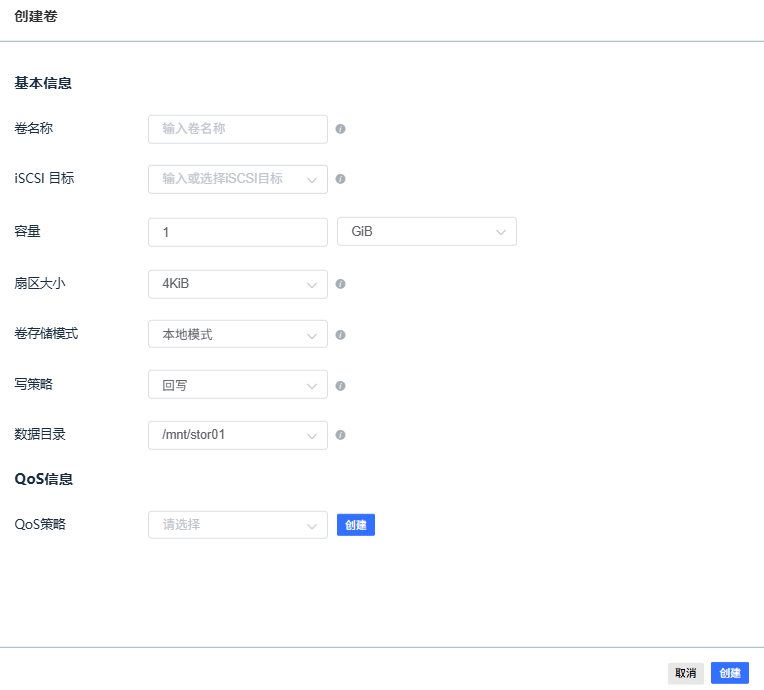Click the info icon beside iSCSI 目标 dropdown
This screenshot has width=764, height=690.
[341, 179]
